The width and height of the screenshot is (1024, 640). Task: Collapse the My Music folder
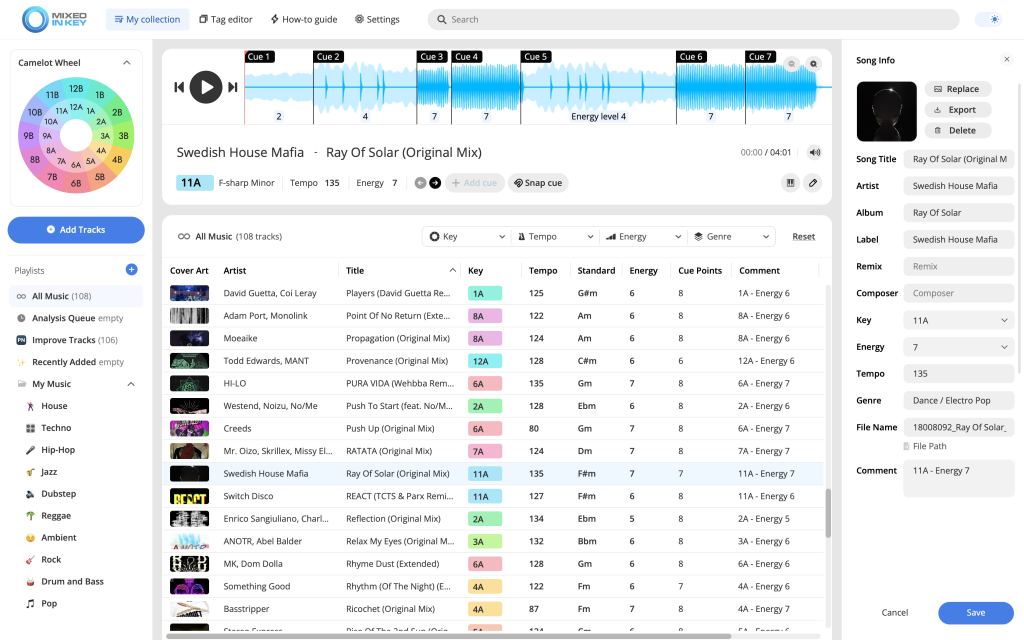pos(131,384)
